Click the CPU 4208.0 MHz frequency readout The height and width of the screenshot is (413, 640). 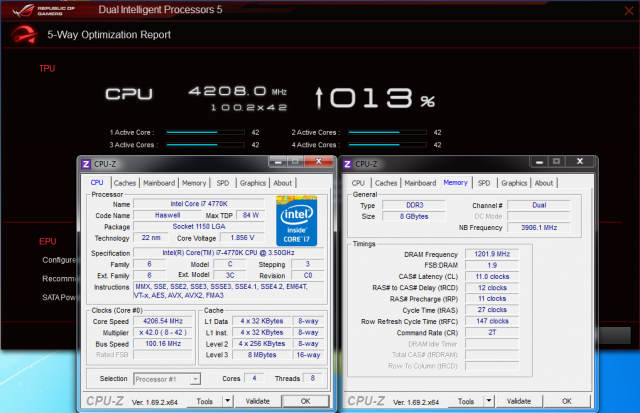click(x=238, y=91)
